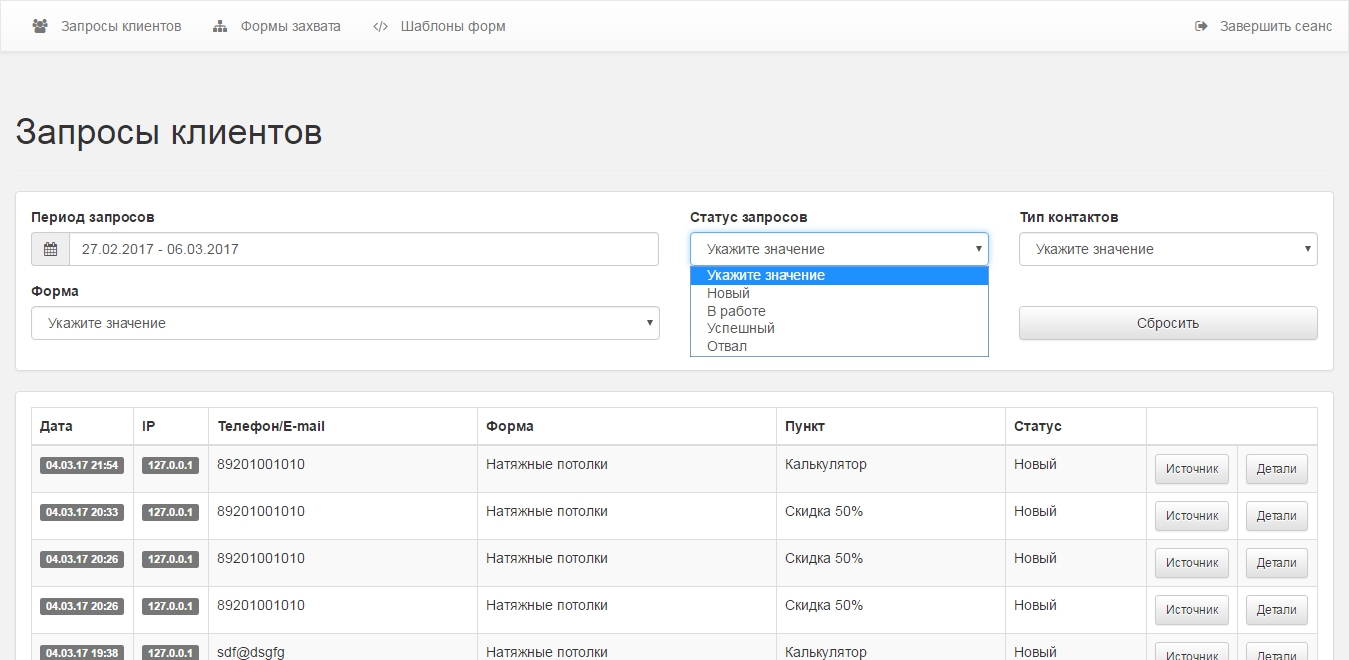1349x660 pixels.
Task: Log out via Завершить сеанс link
Action: [1275, 26]
